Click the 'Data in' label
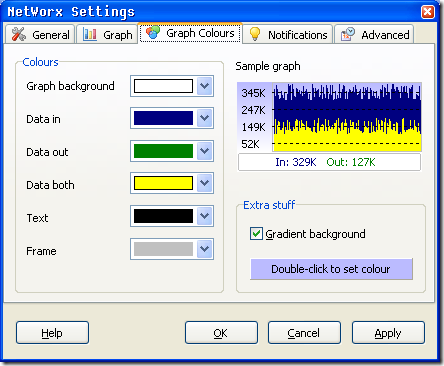 [43, 119]
